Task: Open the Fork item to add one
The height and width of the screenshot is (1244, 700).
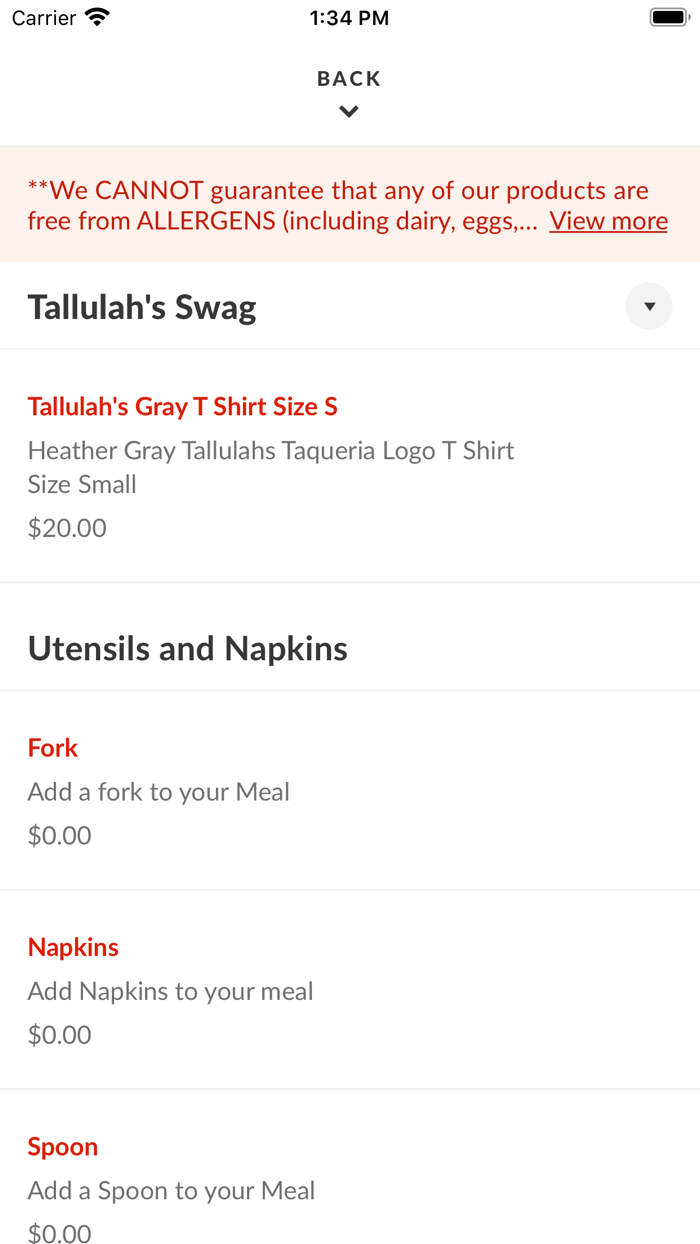Action: pos(52,747)
